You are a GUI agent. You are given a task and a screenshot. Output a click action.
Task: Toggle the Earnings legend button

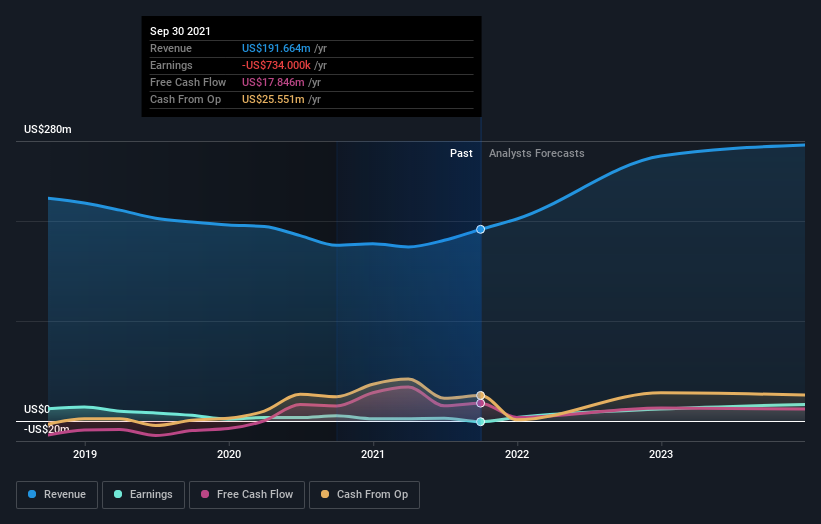point(143,495)
